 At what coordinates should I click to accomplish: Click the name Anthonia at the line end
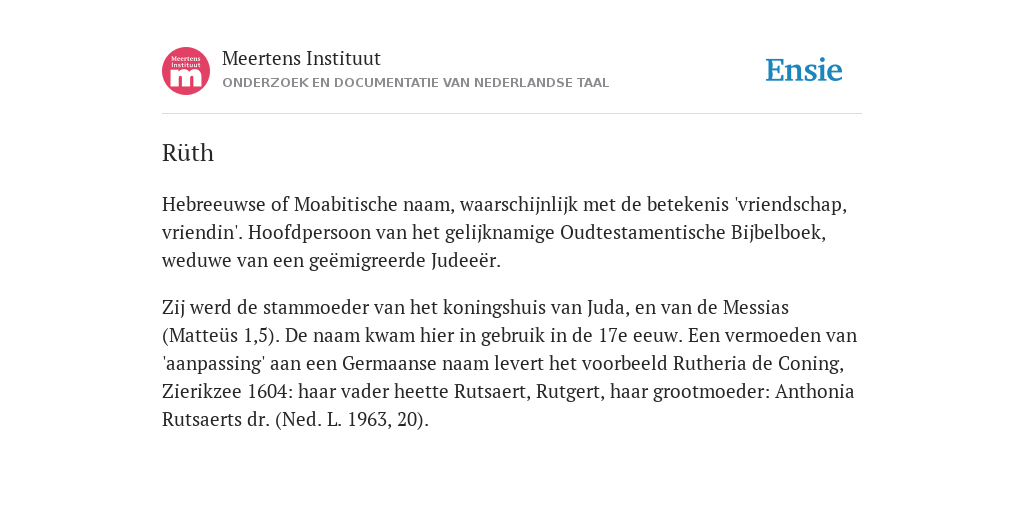(x=814, y=391)
